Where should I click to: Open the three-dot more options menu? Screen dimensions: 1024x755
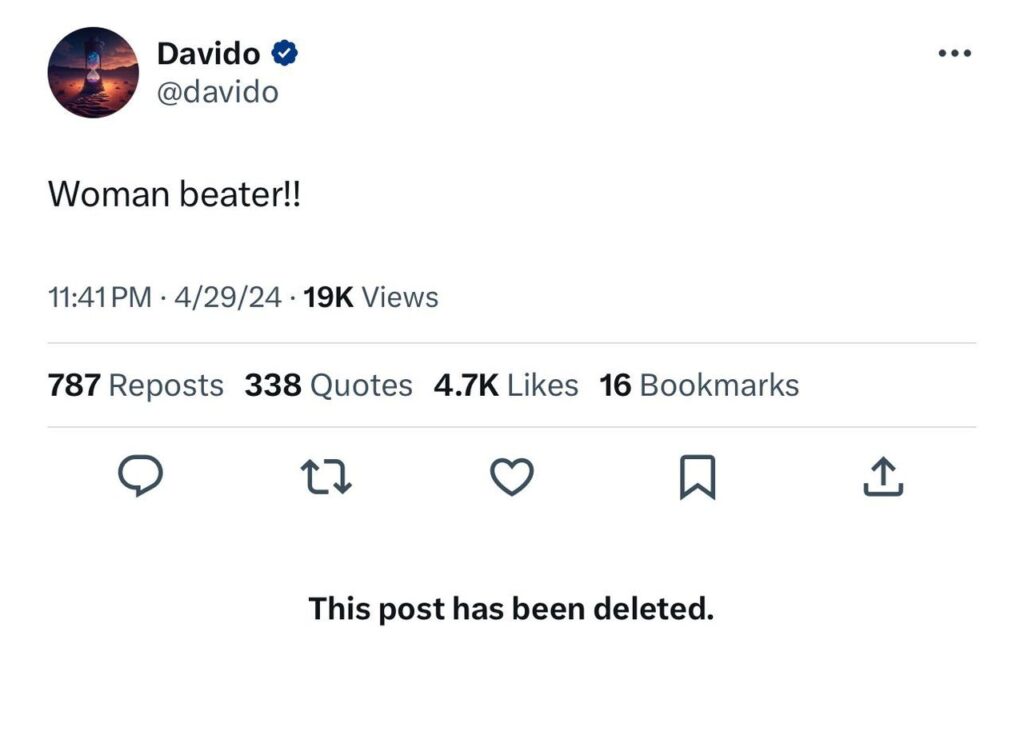954,54
